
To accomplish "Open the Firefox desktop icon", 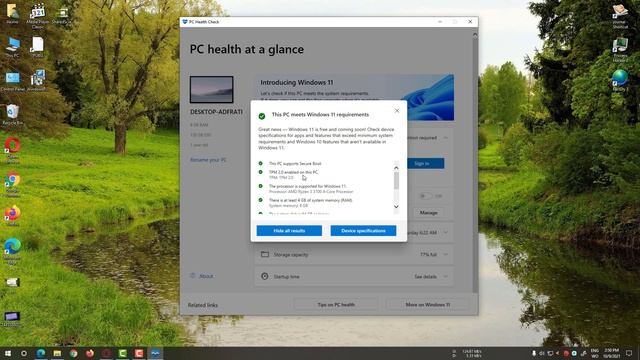I will coord(12,216).
